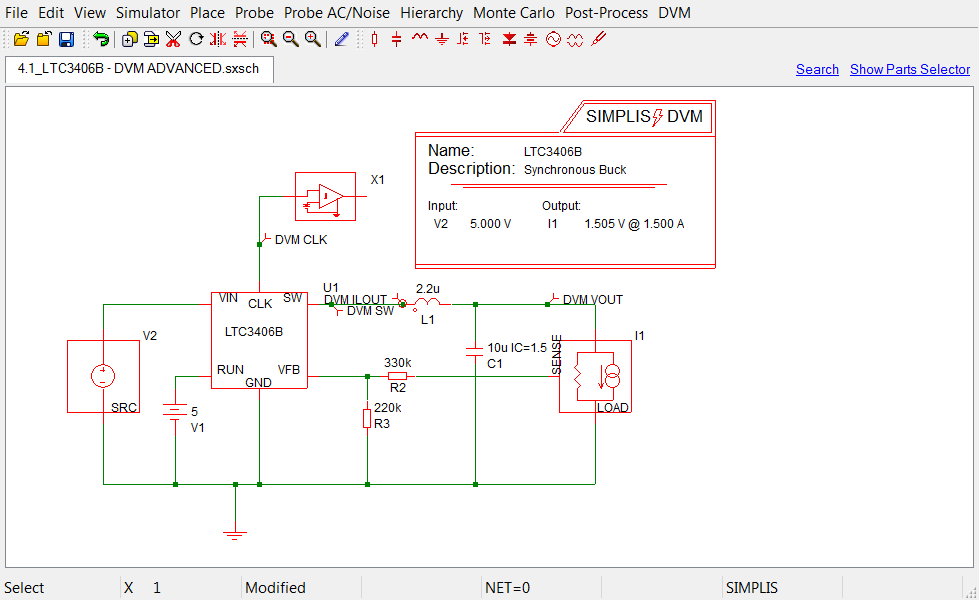Place the probe from the toolbar
Screen dimensions: 979x600
pos(598,39)
